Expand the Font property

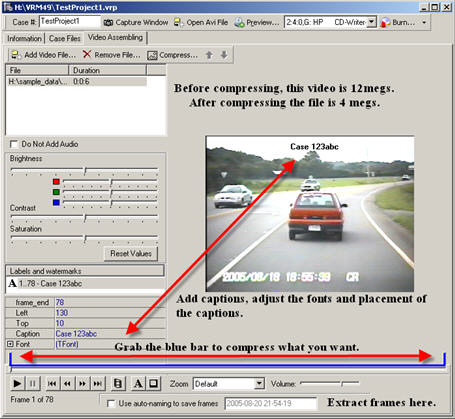point(10,344)
